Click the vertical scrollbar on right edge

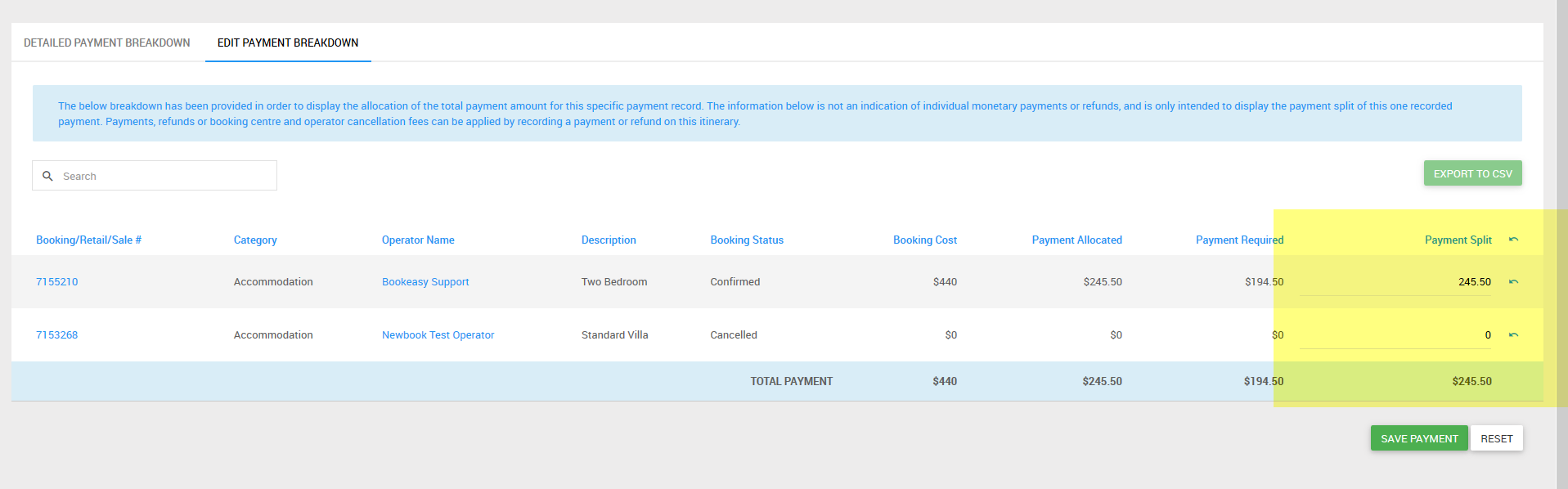tap(1561, 244)
